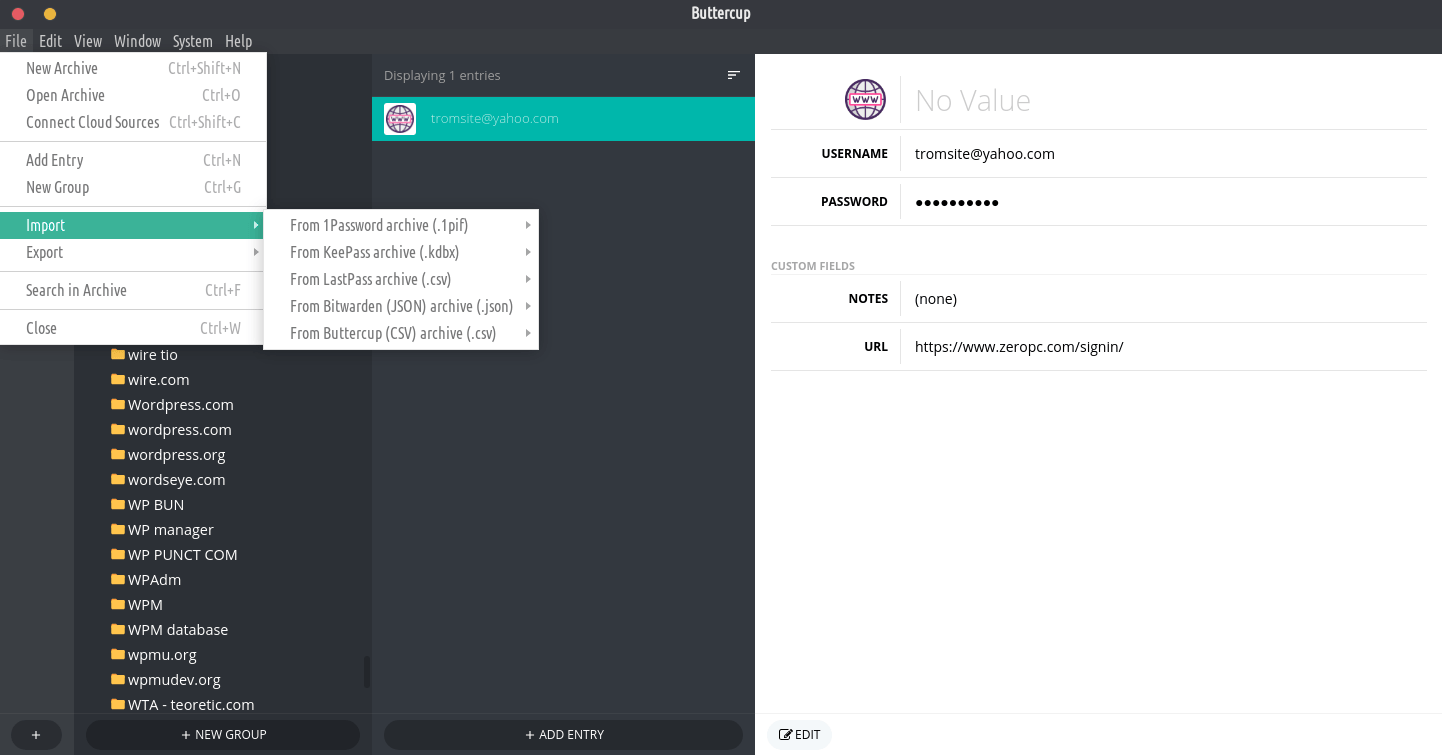Click the WPM database folder icon

point(118,630)
